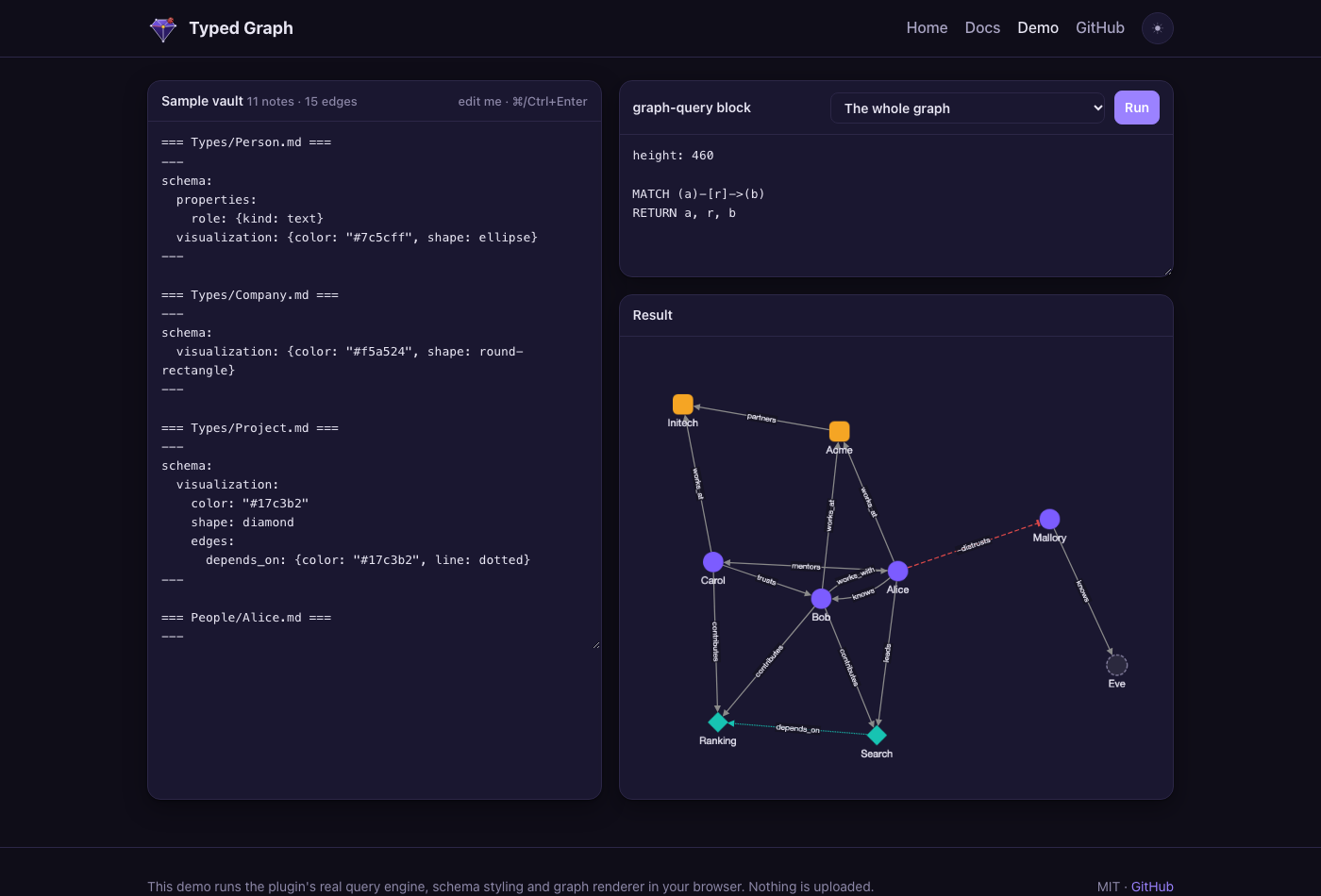Click the 'depends_on' dotted edge label

(797, 728)
